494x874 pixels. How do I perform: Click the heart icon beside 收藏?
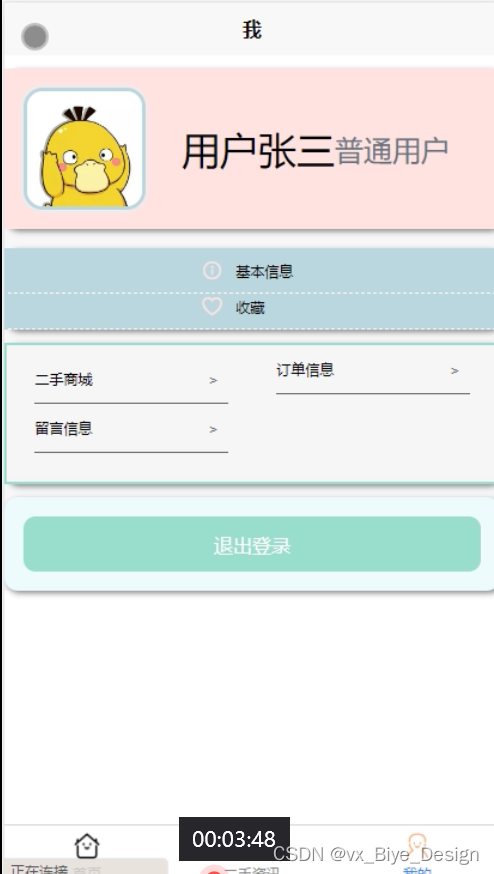click(x=212, y=307)
